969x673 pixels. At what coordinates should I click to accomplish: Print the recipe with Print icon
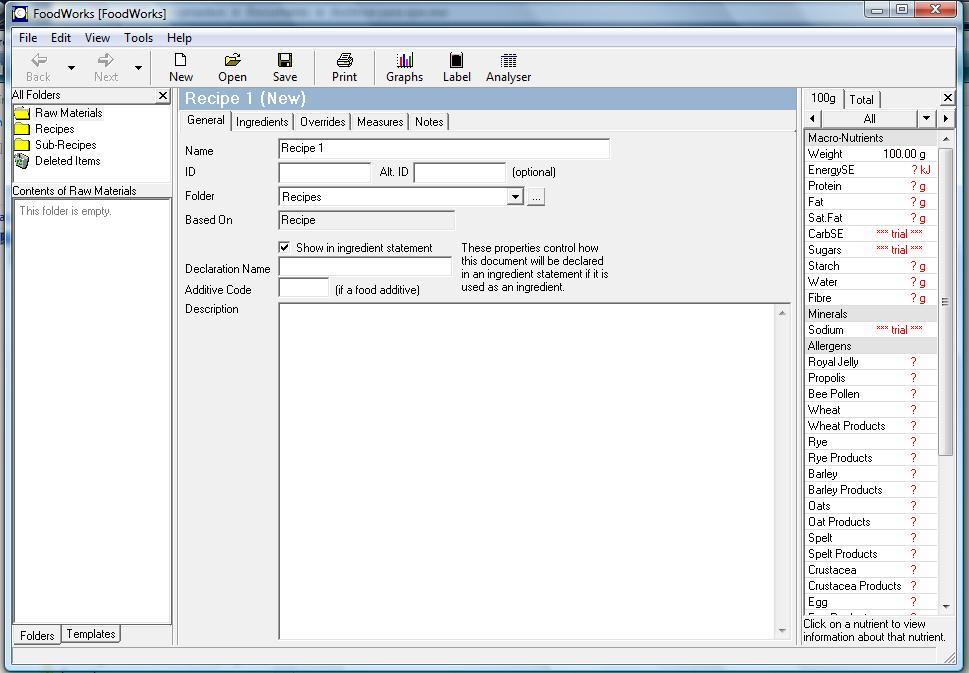tap(343, 66)
